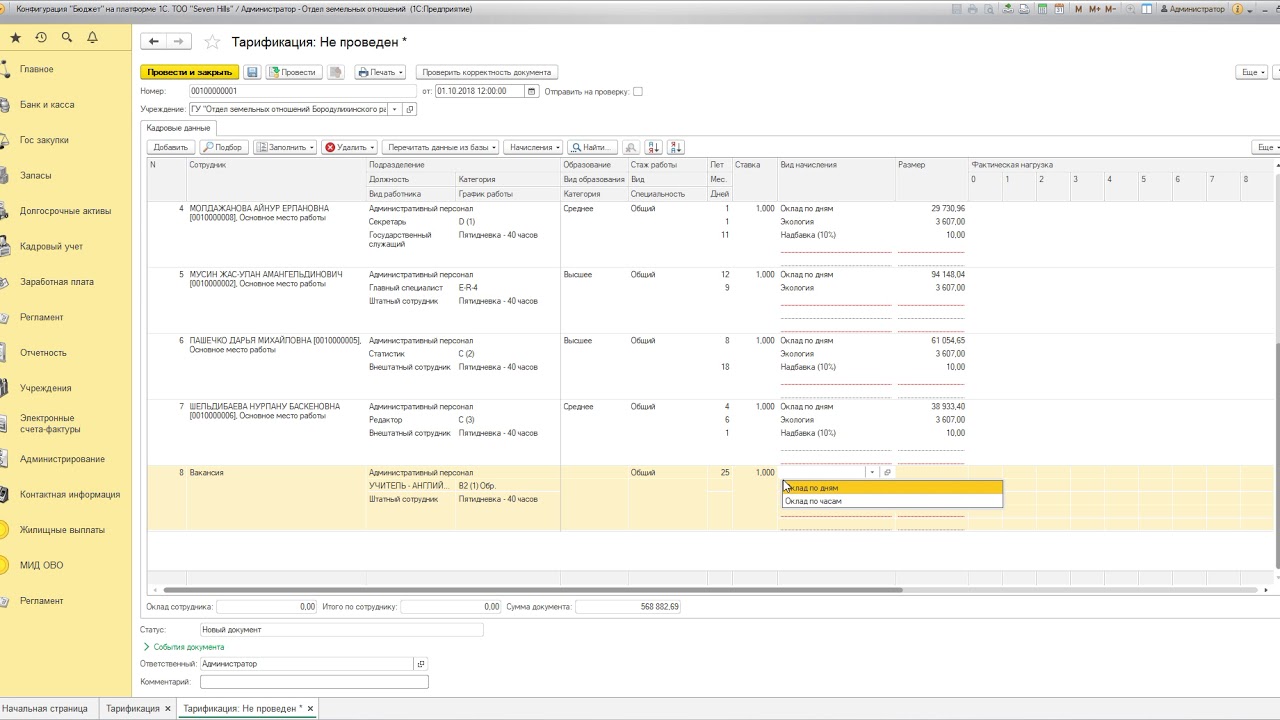1280x720 pixels.
Task: Click the Провести button
Action: [293, 72]
